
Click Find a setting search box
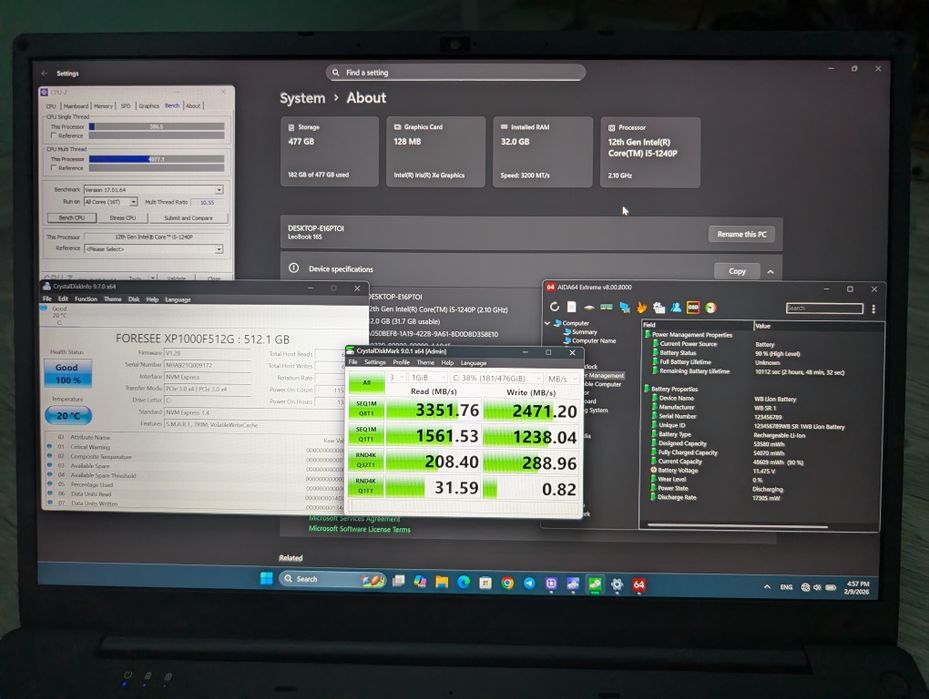(x=456, y=72)
